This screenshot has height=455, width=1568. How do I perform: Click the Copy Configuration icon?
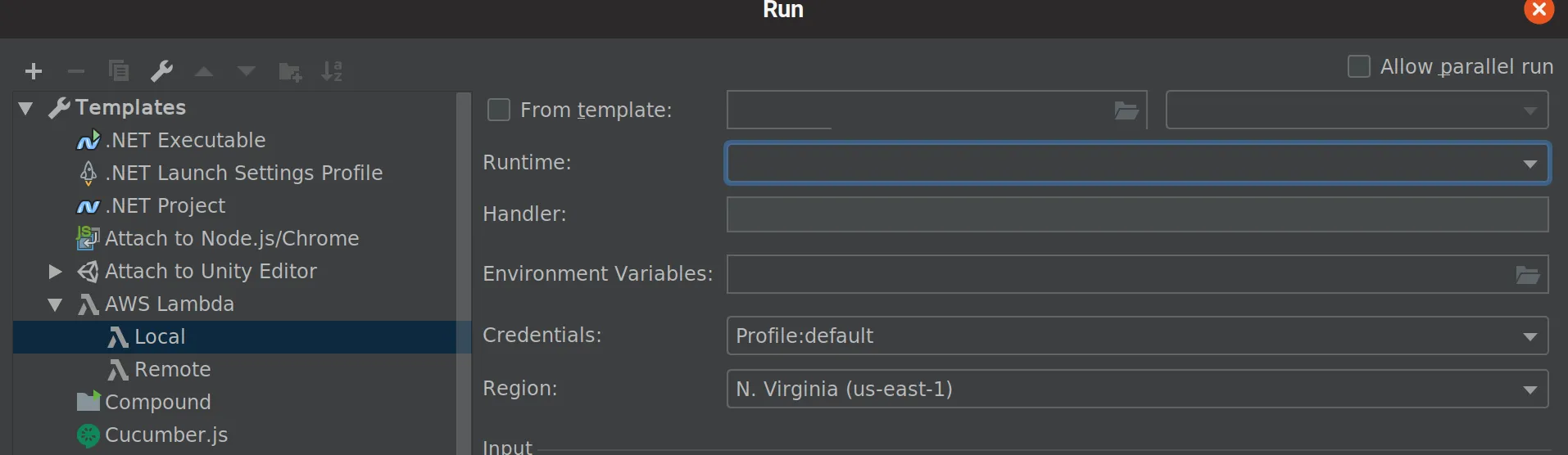pyautogui.click(x=119, y=72)
